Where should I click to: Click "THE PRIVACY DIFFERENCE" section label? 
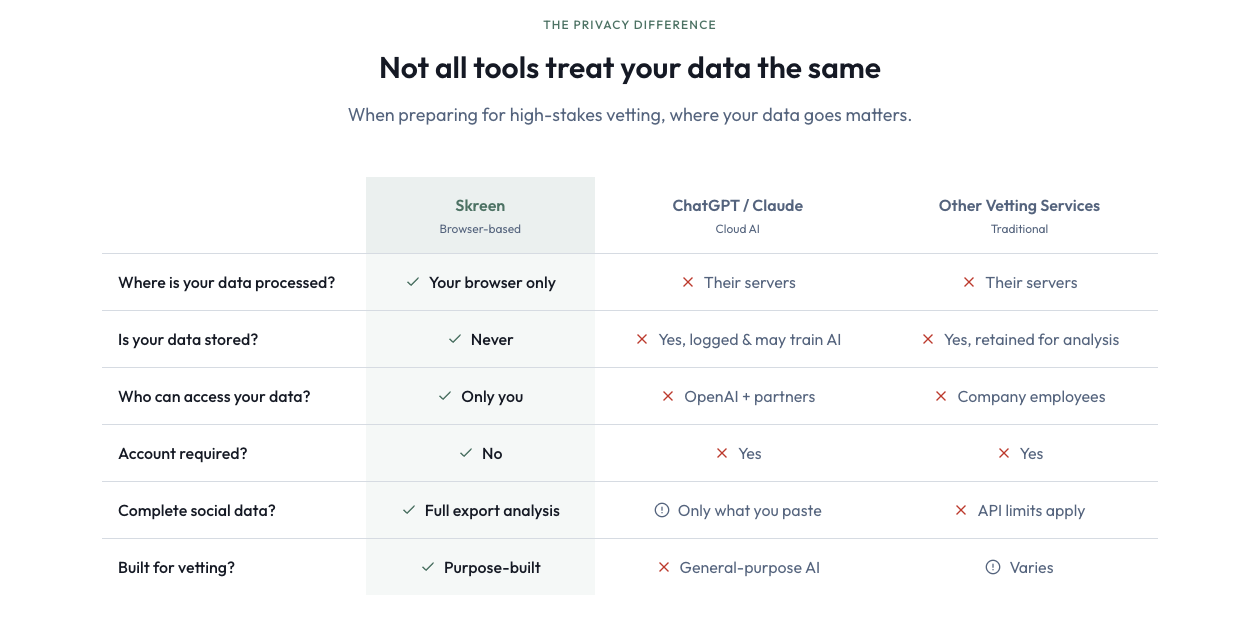[x=630, y=25]
